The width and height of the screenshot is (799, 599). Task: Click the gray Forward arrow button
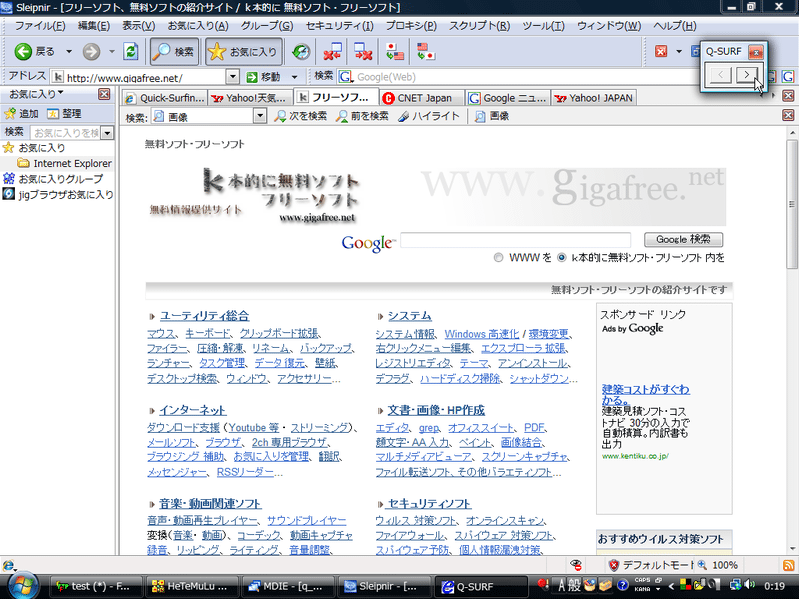click(x=91, y=51)
